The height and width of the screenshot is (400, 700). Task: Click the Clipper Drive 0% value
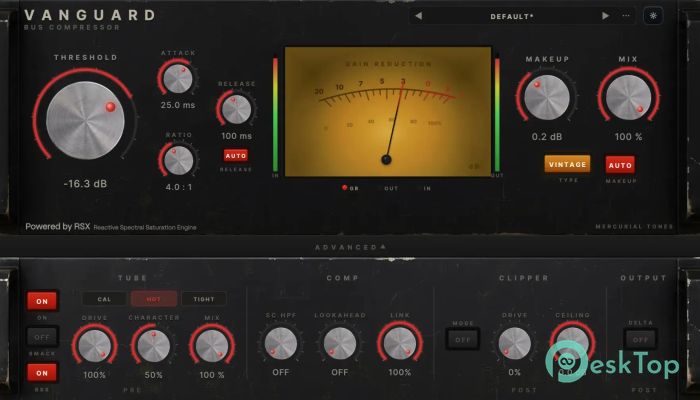514,372
